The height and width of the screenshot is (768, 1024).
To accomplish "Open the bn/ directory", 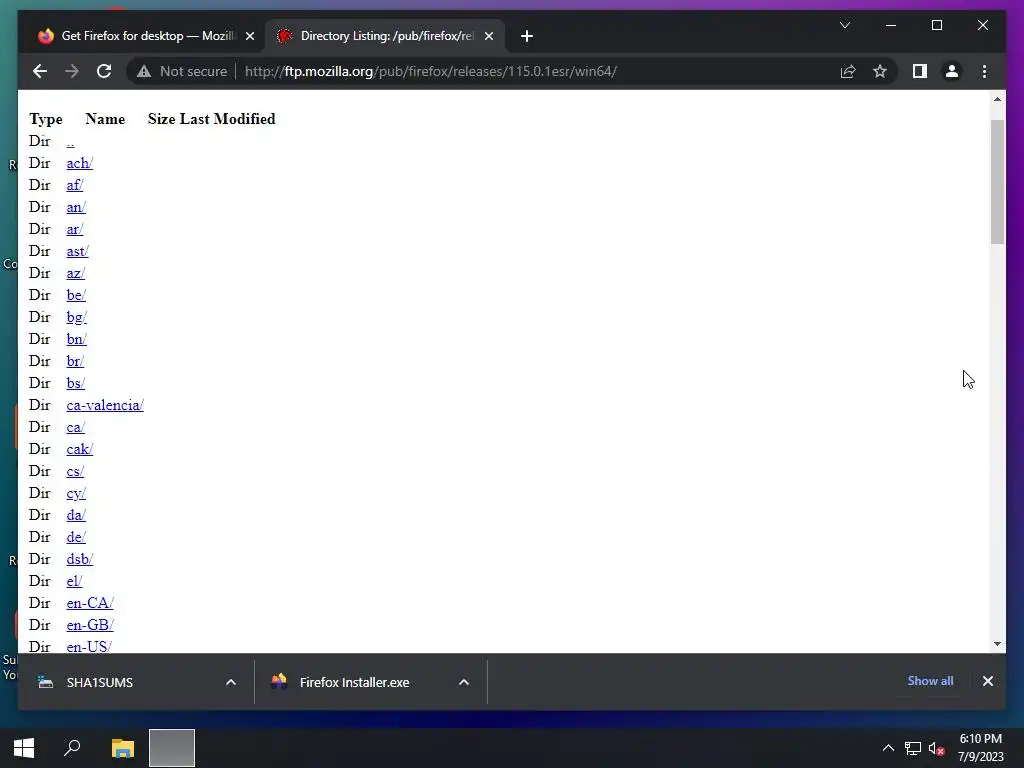I will (76, 339).
